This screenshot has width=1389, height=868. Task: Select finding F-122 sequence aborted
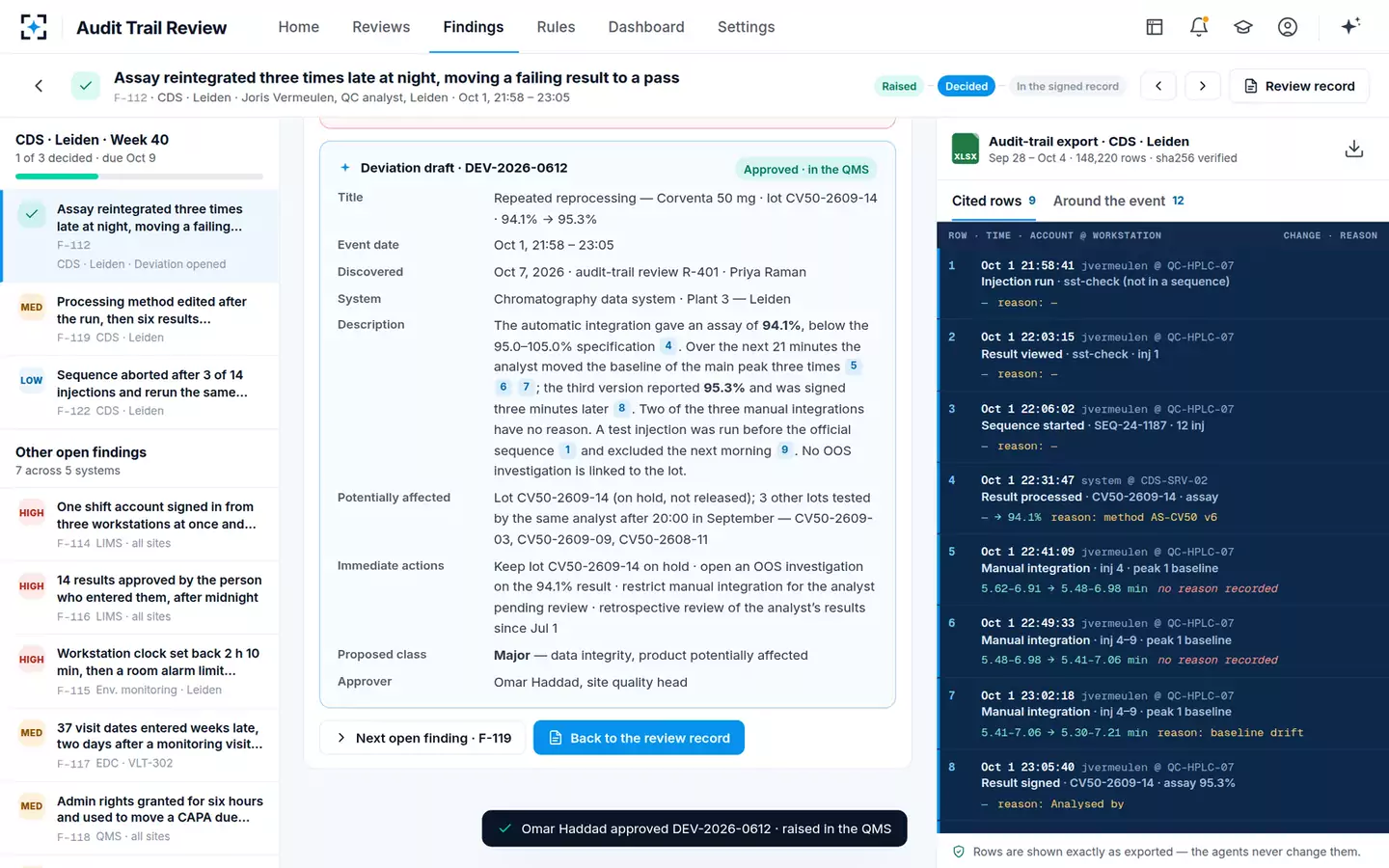pos(140,393)
